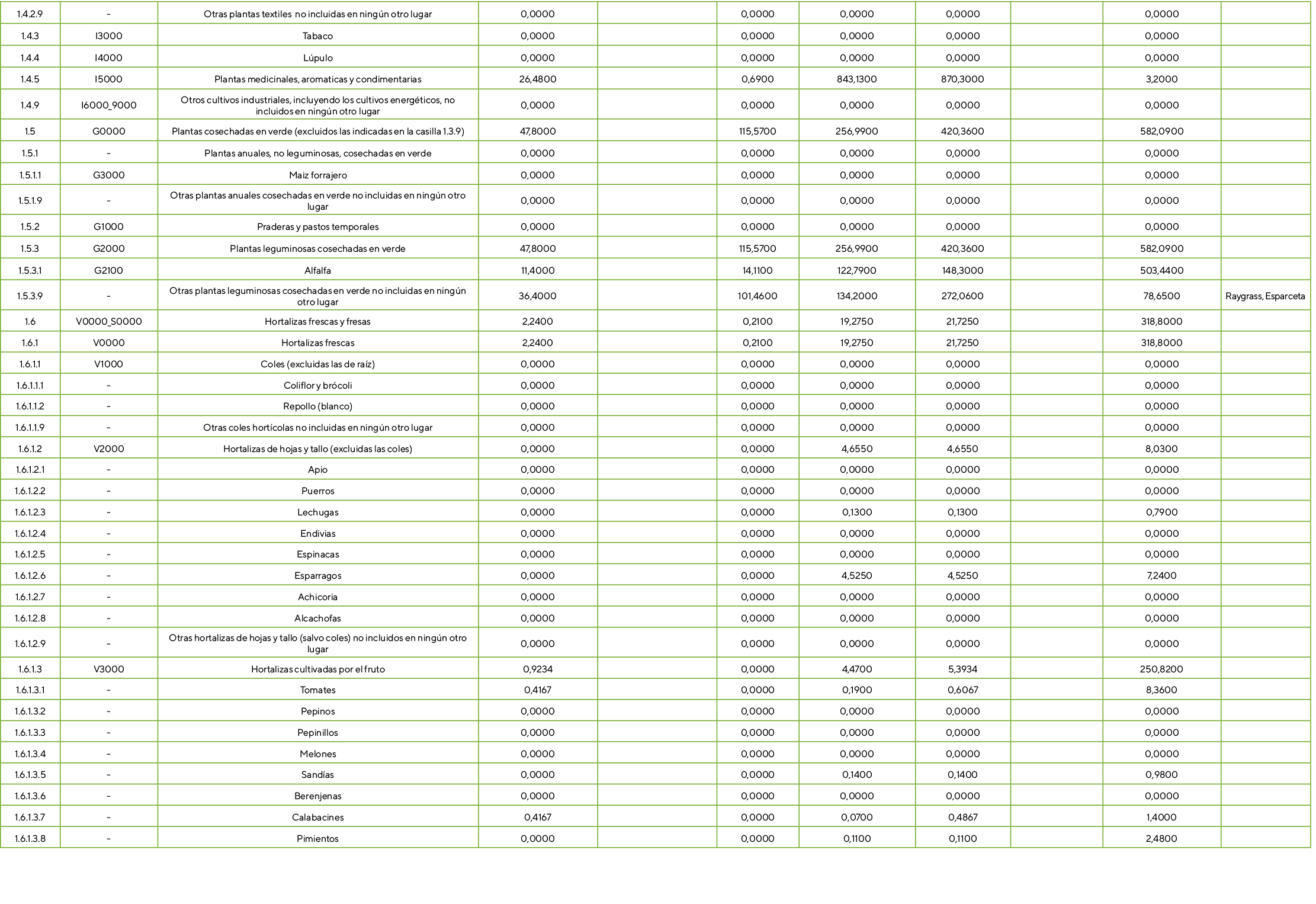The height and width of the screenshot is (904, 1316).
Task: Select code V3000 cell
Action: [x=108, y=669]
